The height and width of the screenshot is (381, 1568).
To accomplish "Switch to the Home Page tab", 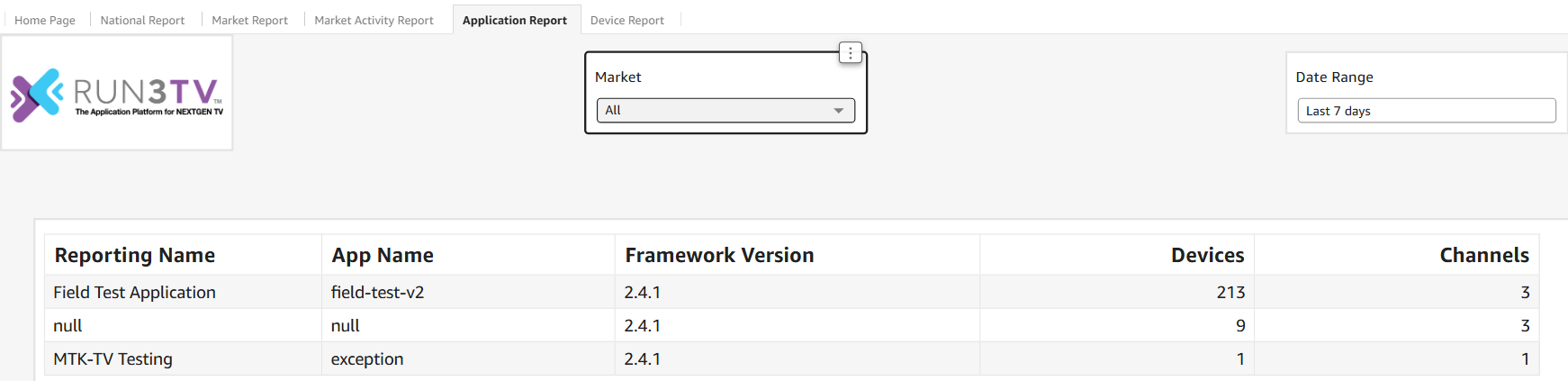I will click(x=45, y=20).
